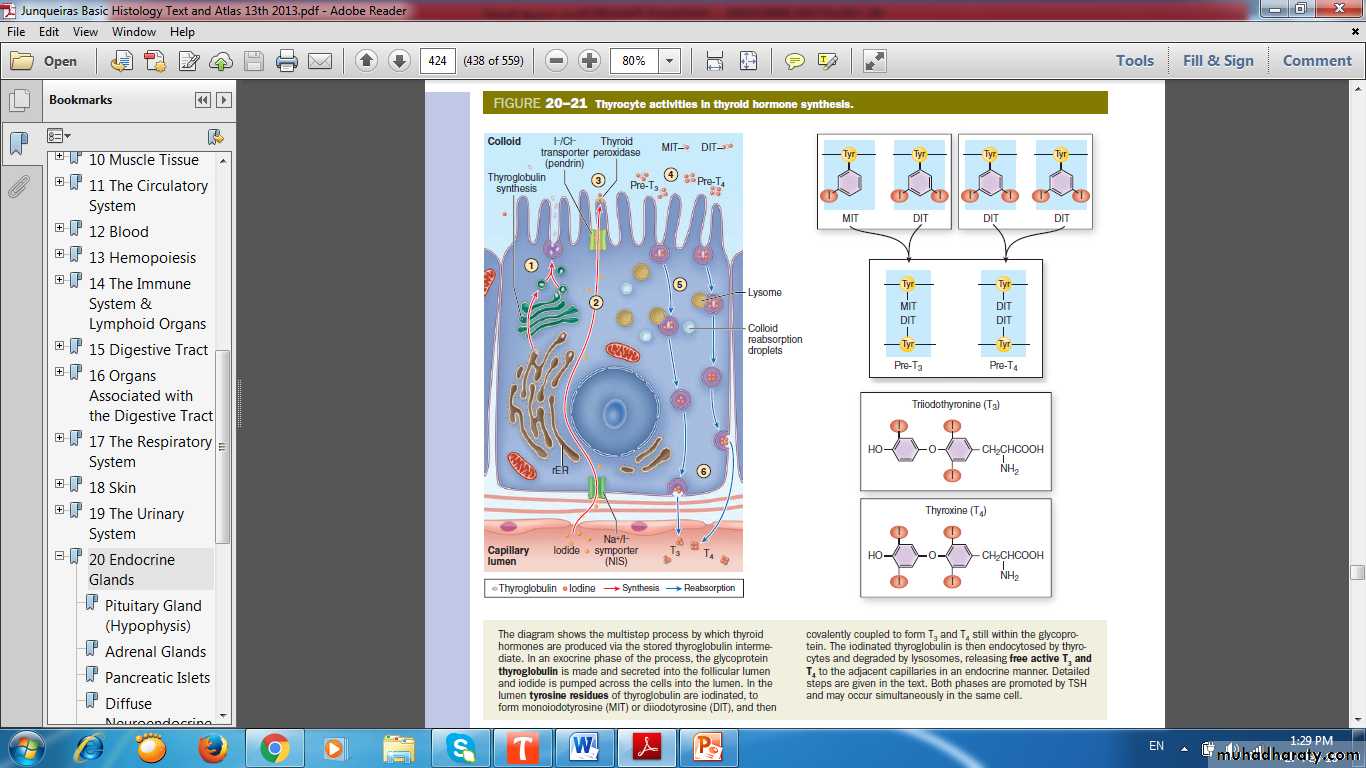1366x768 pixels.
Task: Expand the 14 The Immune System bookmark
Action: (x=60, y=280)
